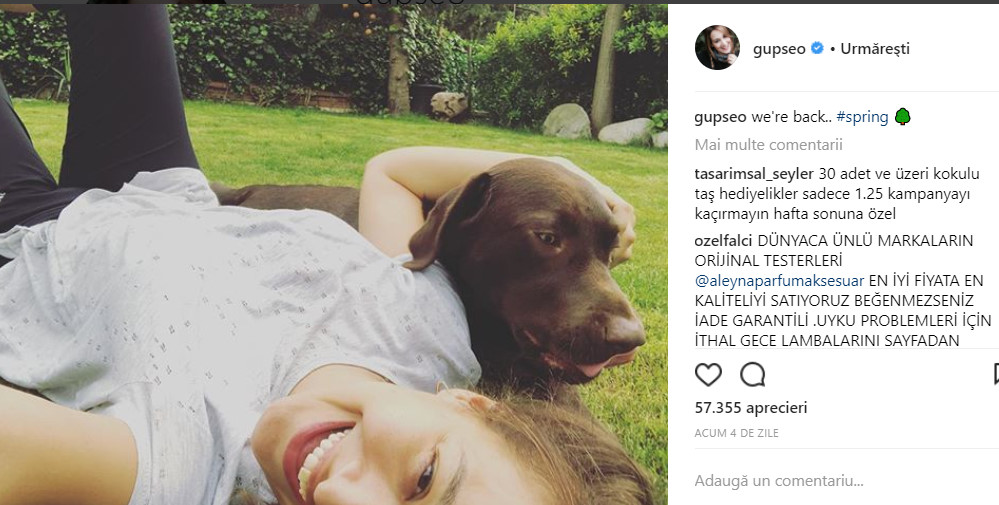Open the #spring hashtag link

coord(862,117)
